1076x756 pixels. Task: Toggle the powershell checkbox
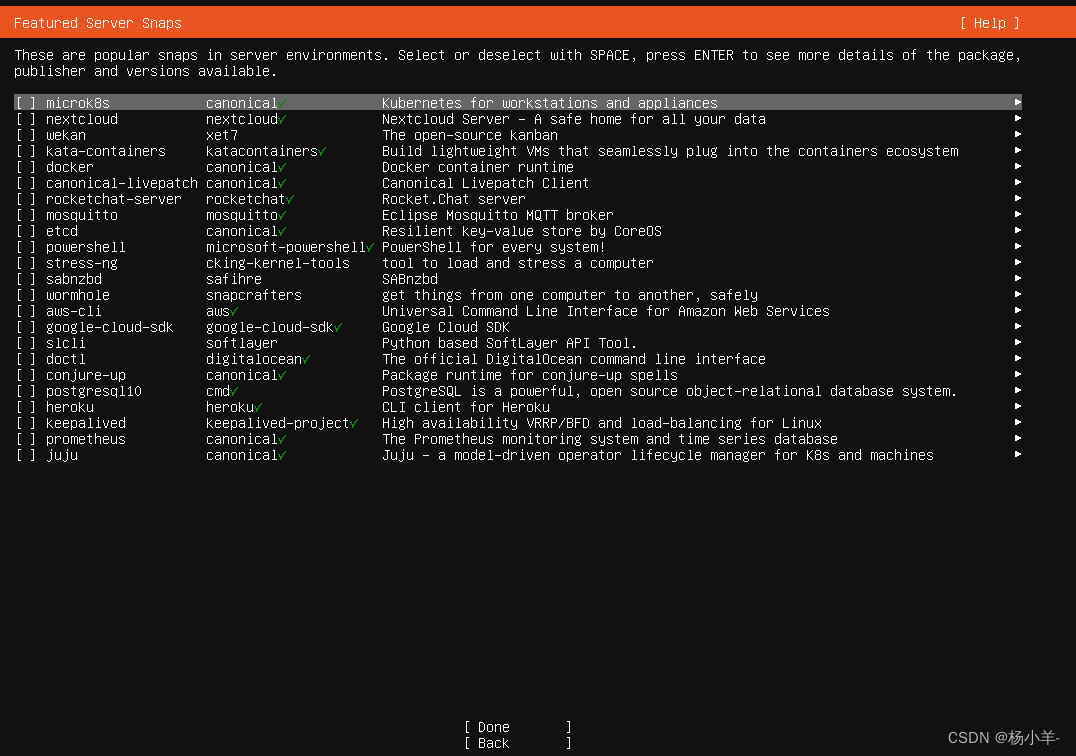[x=26, y=247]
